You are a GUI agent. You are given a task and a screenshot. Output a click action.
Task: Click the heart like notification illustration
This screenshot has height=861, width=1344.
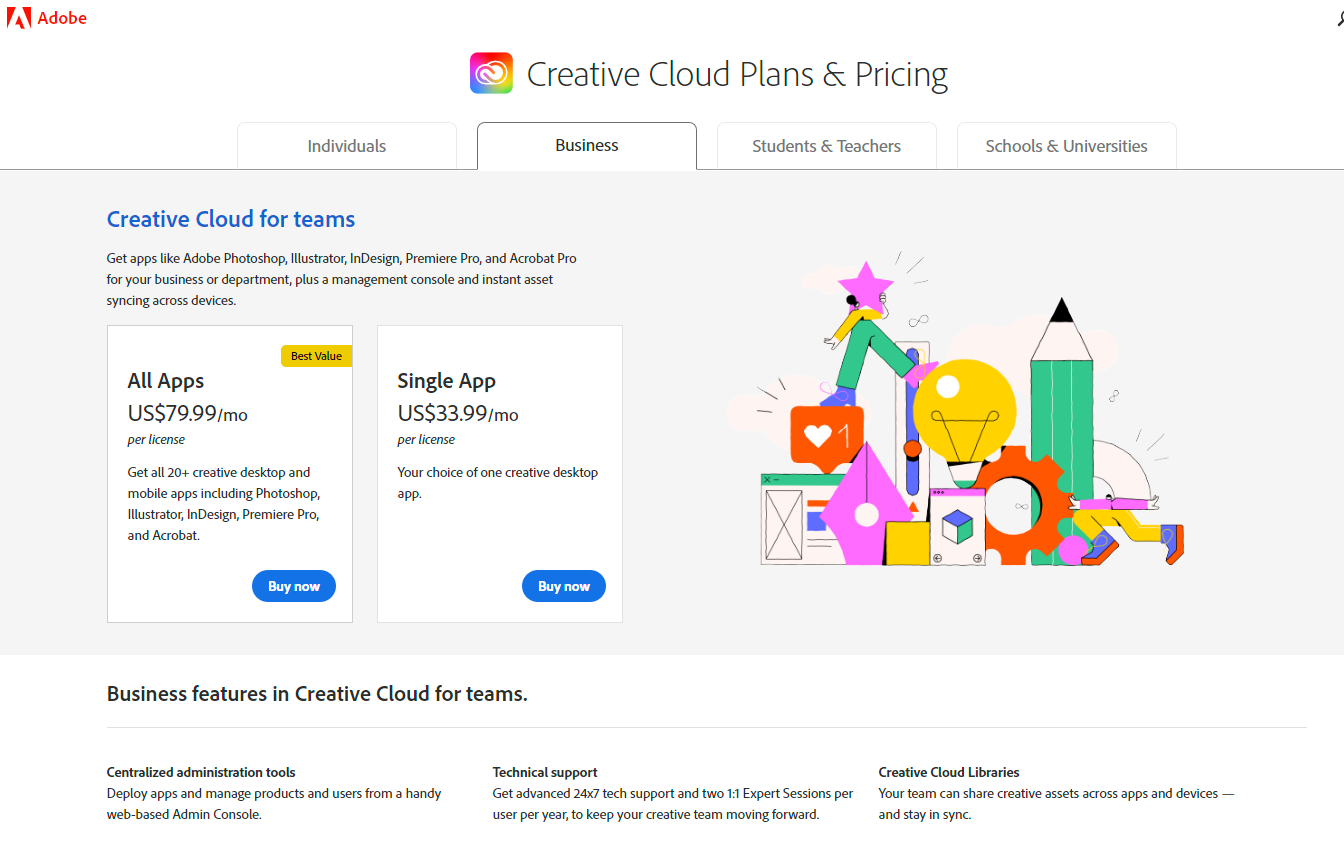point(826,436)
